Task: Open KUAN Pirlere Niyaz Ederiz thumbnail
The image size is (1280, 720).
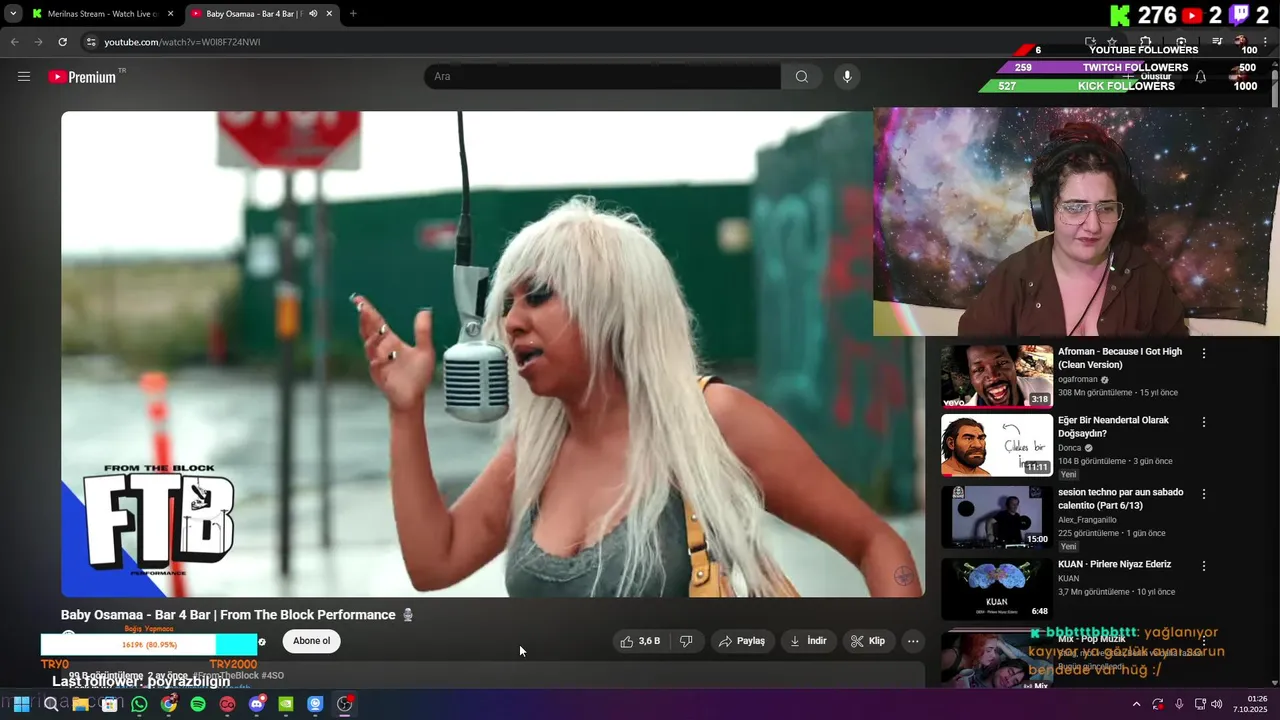Action: [997, 589]
